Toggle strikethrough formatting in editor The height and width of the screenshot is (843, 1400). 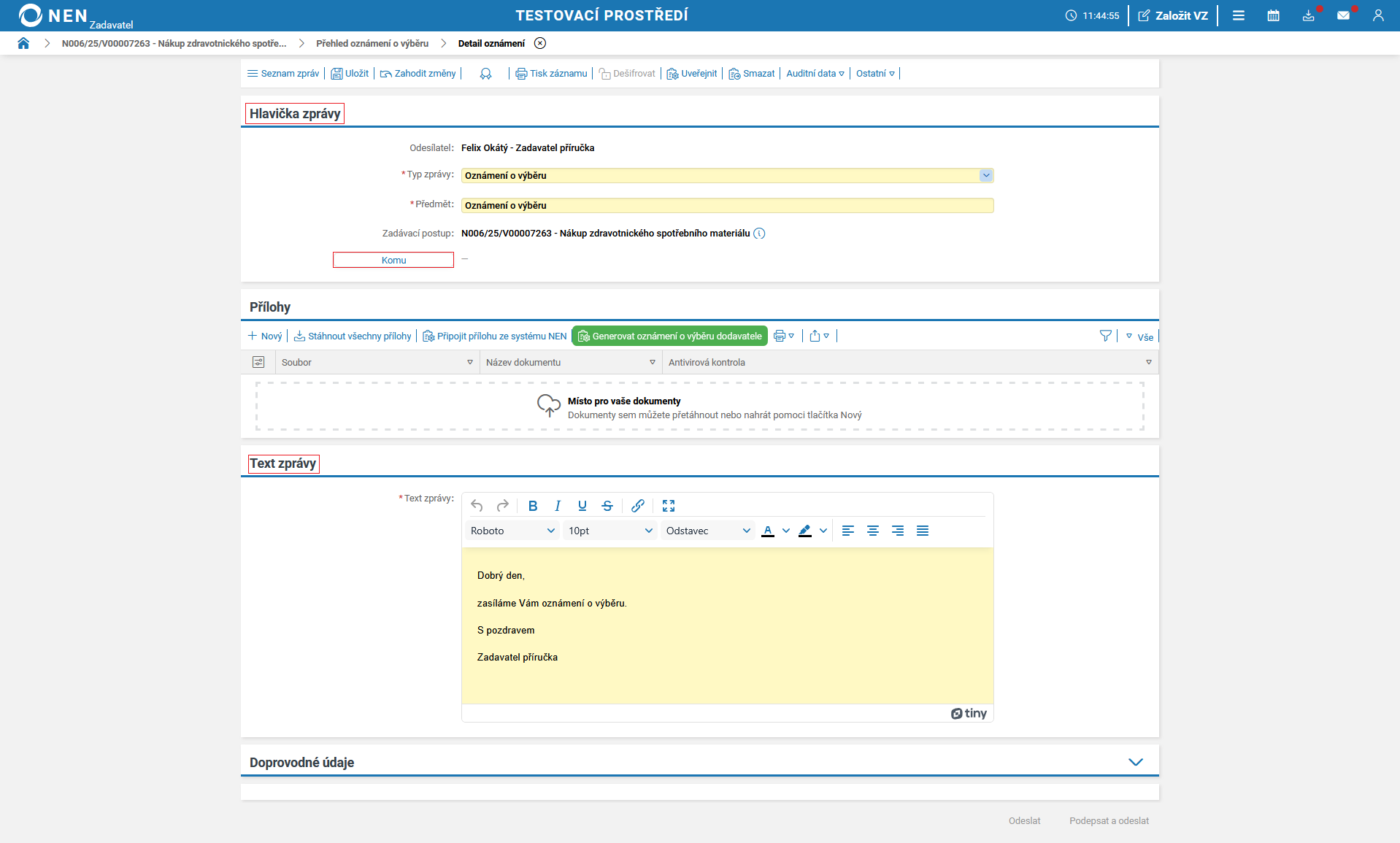(x=607, y=506)
